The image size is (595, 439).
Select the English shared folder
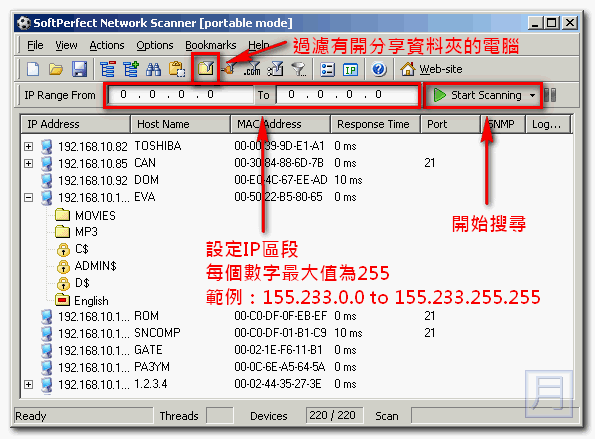point(91,301)
